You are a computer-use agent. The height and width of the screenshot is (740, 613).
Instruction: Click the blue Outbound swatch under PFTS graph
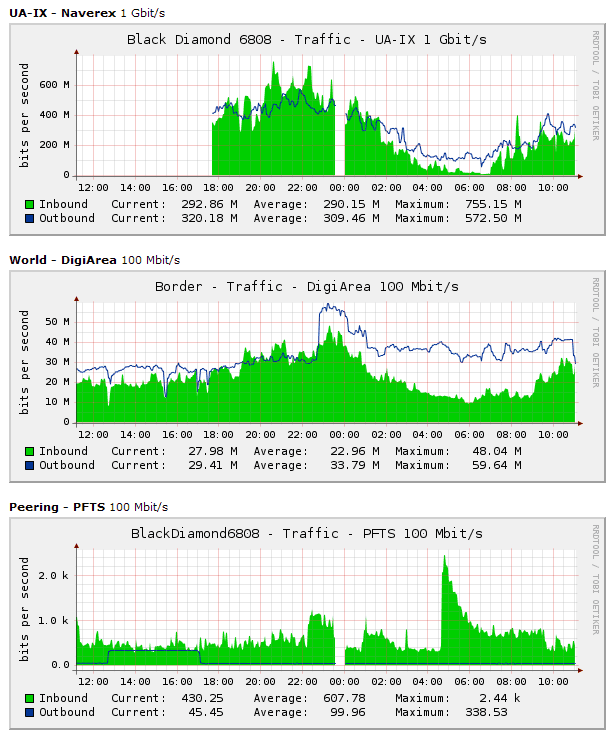point(29,712)
